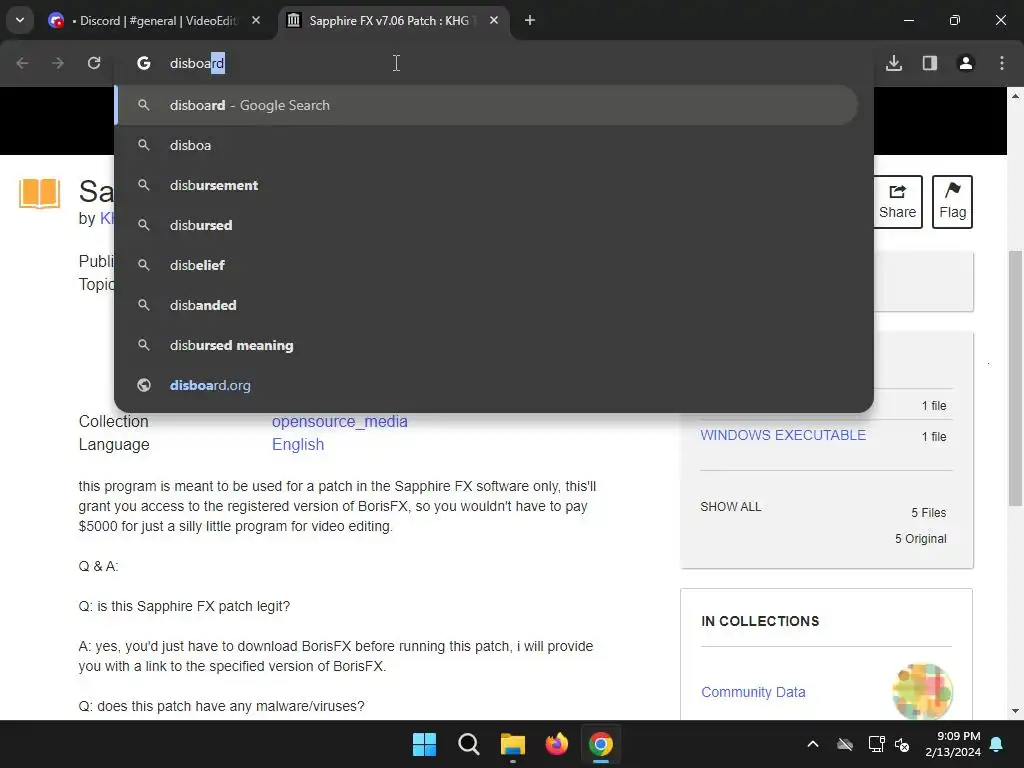The height and width of the screenshot is (768, 1024).
Task: Open the Windows Start menu
Action: click(424, 744)
